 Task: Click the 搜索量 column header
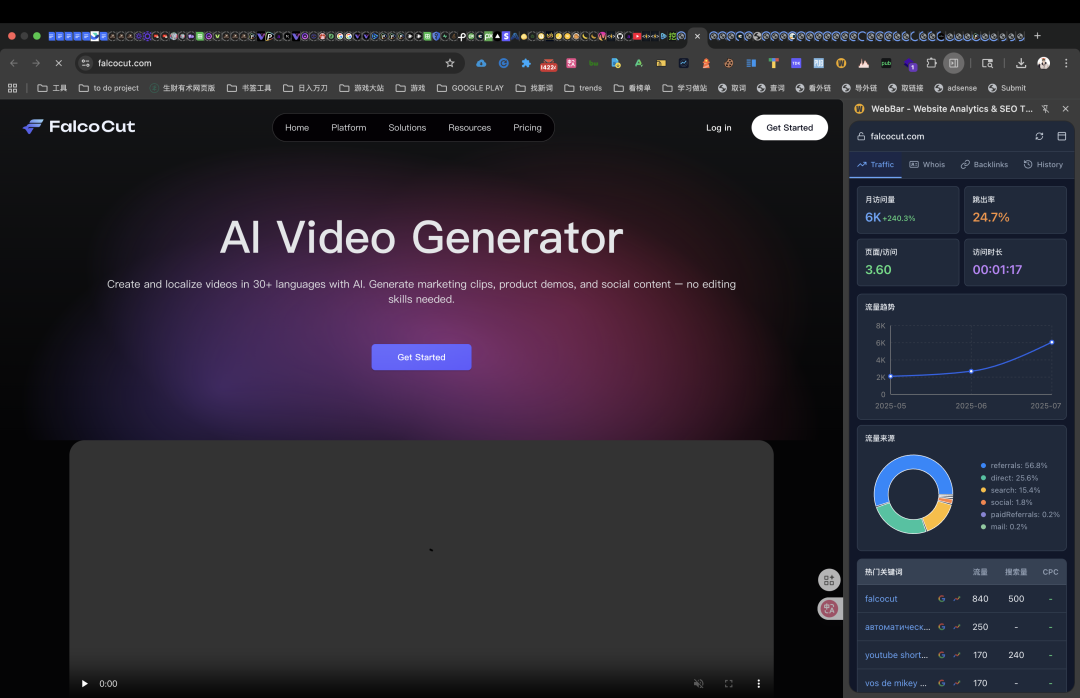click(1016, 572)
